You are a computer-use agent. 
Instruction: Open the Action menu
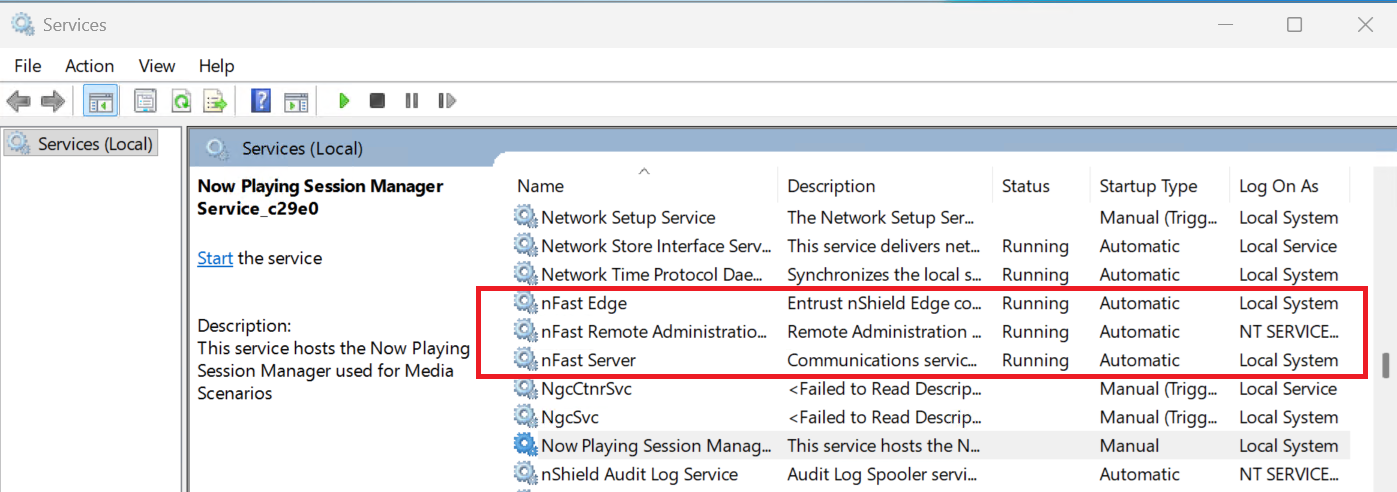pos(89,66)
